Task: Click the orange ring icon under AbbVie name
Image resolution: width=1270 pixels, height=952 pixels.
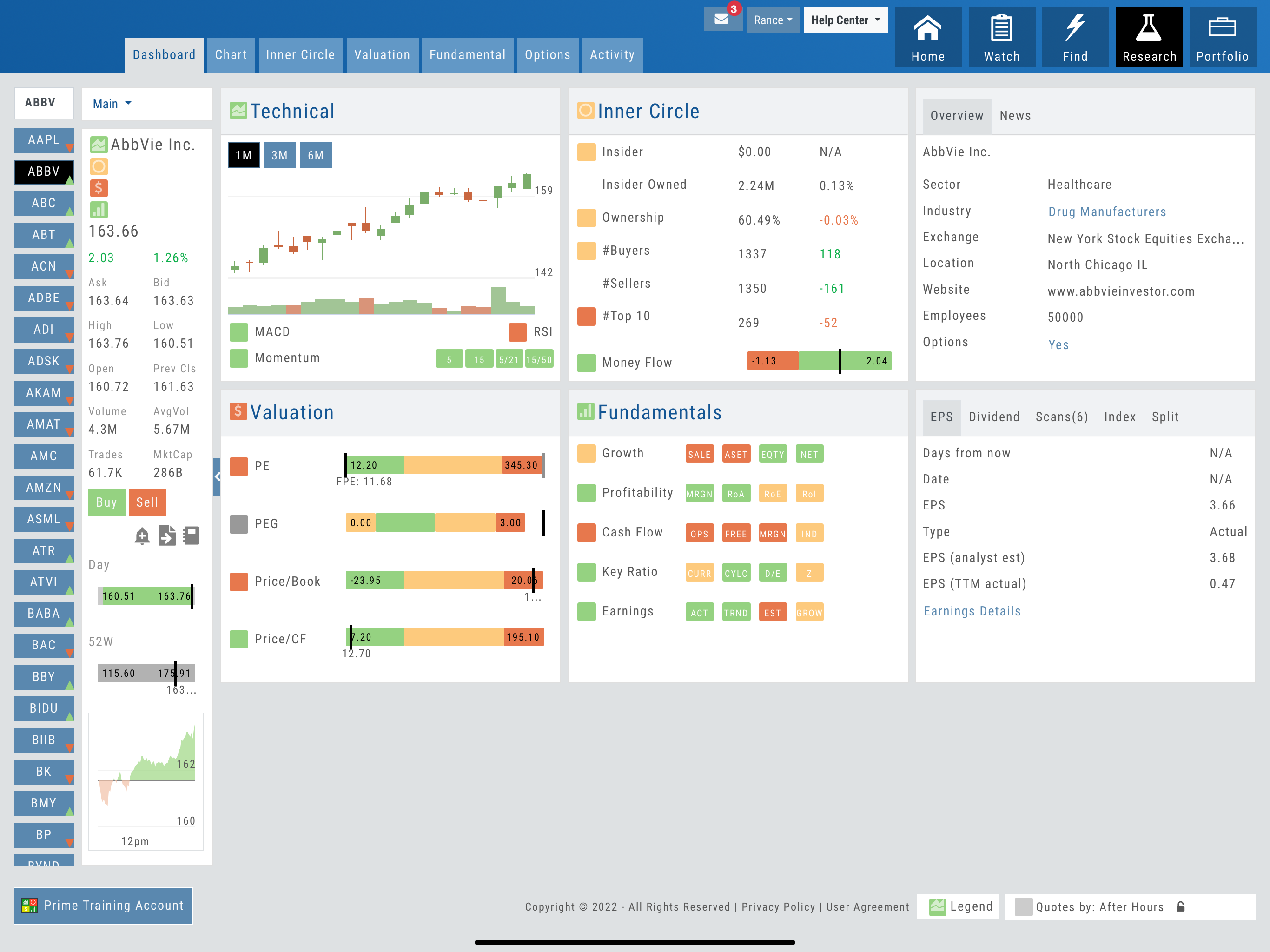Action: [99, 166]
